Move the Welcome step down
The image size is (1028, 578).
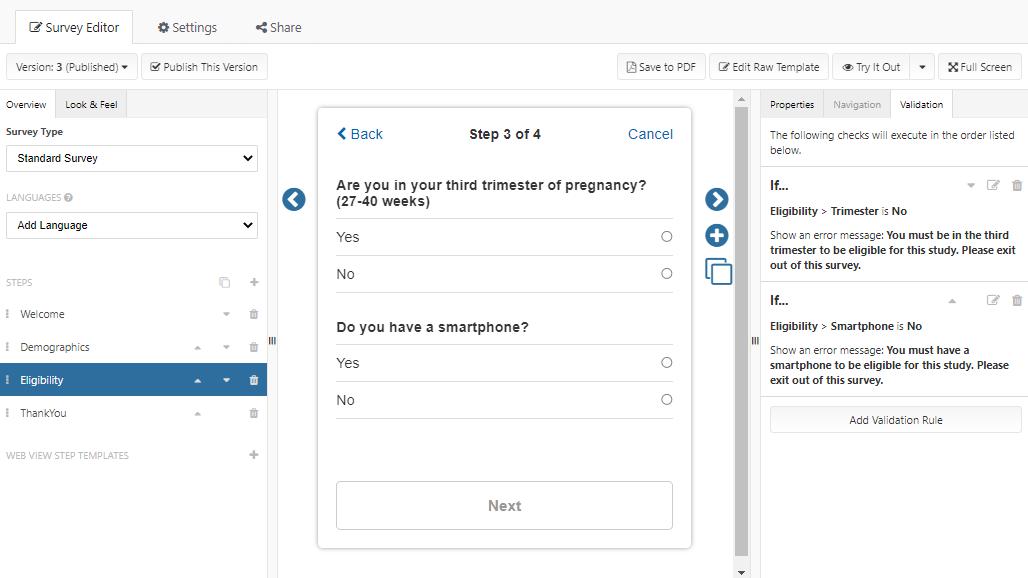pos(226,315)
